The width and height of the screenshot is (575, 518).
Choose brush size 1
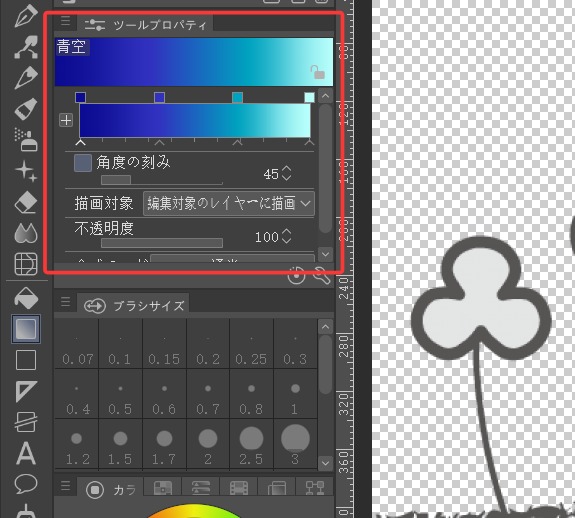coord(295,394)
